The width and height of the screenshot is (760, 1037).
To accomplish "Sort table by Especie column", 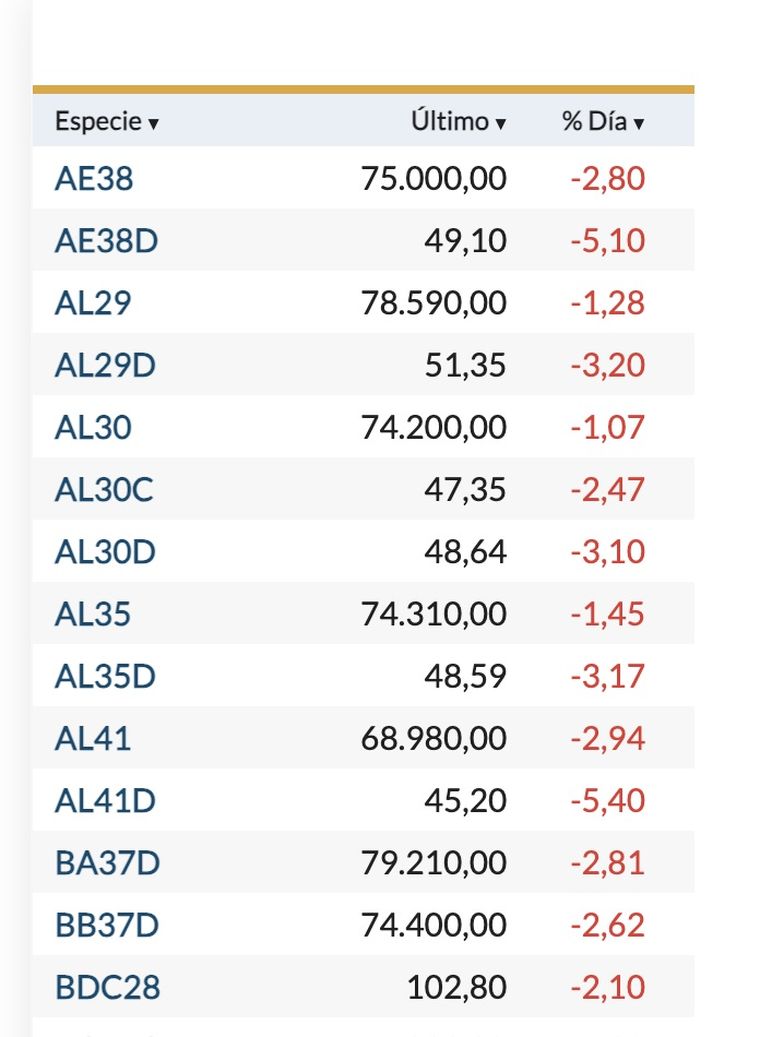I will point(107,122).
